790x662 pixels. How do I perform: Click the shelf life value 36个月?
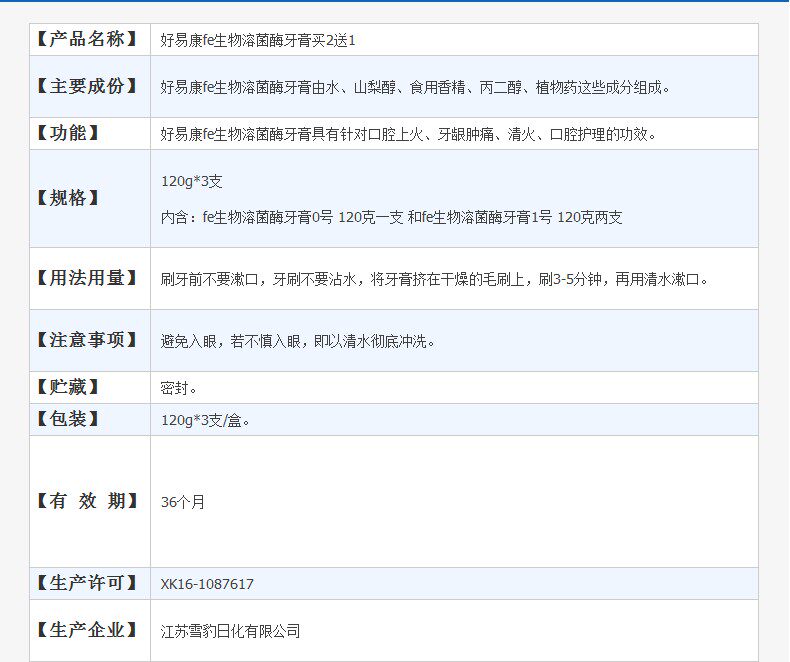point(183,502)
